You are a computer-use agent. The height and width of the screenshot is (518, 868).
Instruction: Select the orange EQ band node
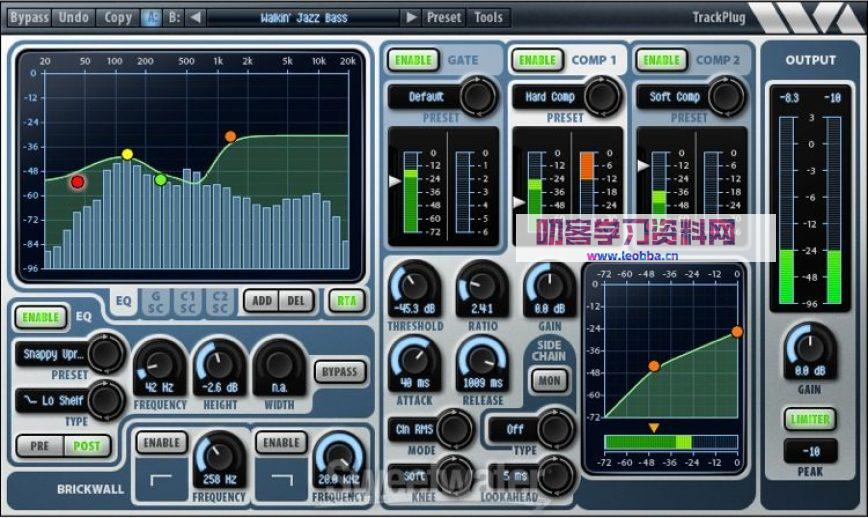click(230, 136)
